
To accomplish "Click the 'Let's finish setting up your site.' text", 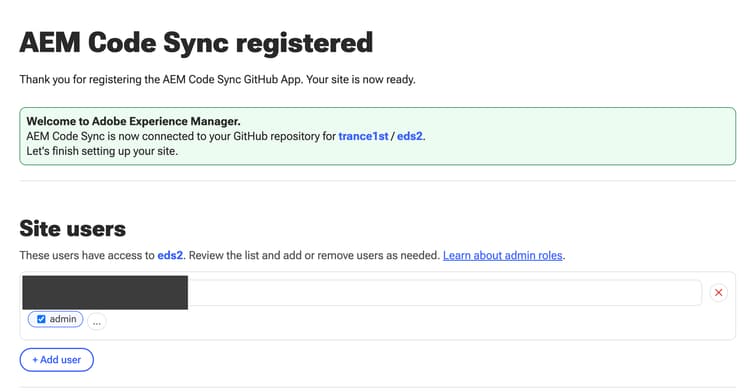I will pyautogui.click(x=102, y=151).
